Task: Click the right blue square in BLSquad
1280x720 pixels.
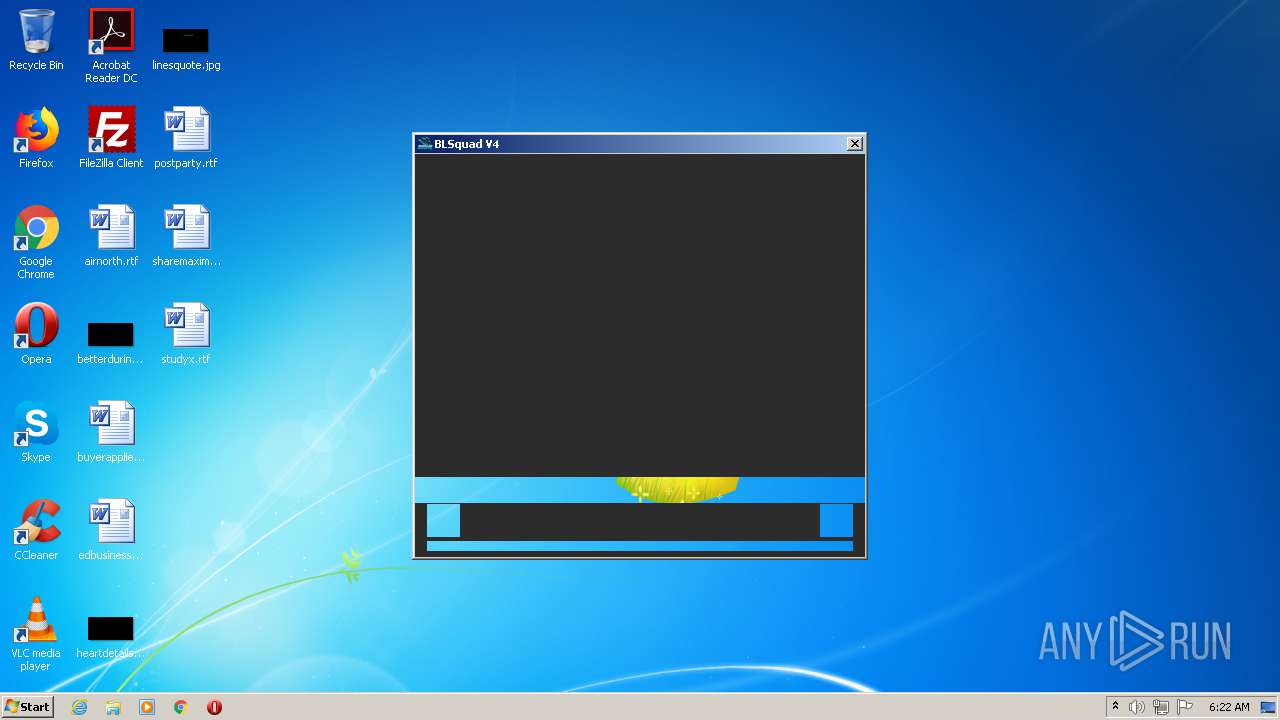Action: click(x=836, y=520)
